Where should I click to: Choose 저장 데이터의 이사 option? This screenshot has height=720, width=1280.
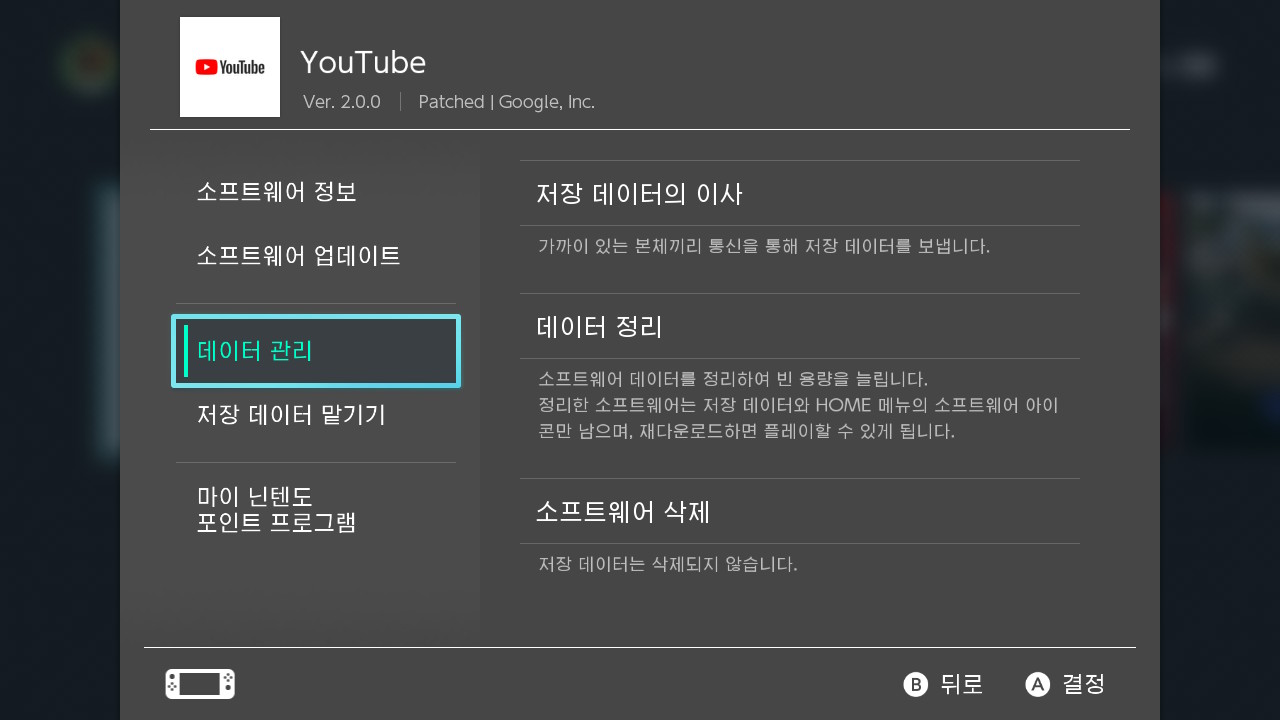coord(800,193)
